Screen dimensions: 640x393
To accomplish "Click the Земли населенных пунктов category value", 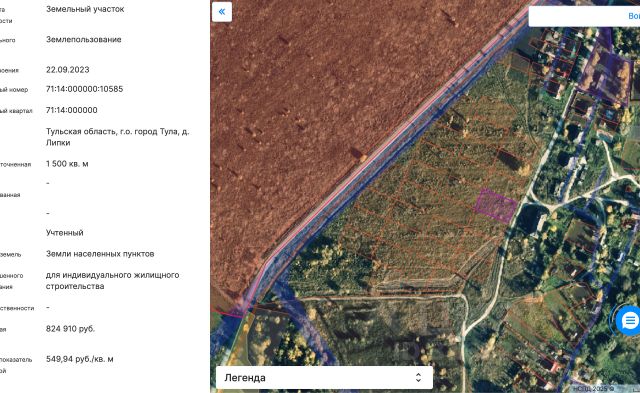I will [x=100, y=254].
